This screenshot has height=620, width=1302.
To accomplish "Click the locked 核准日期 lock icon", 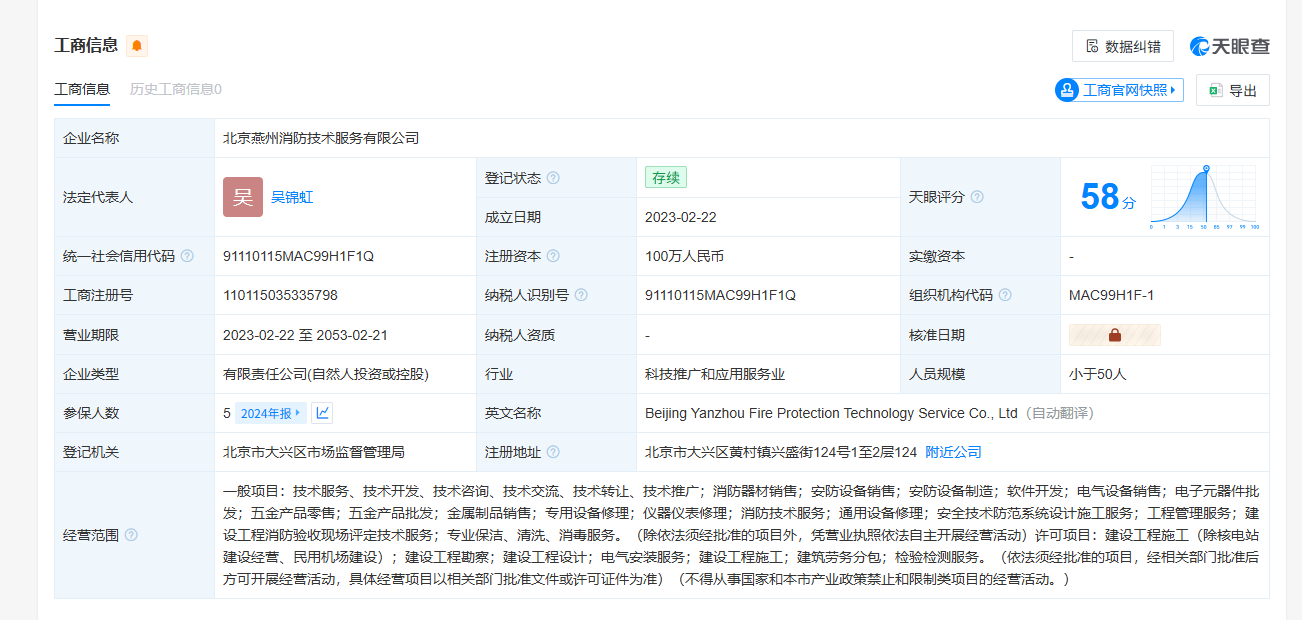I will point(1114,335).
